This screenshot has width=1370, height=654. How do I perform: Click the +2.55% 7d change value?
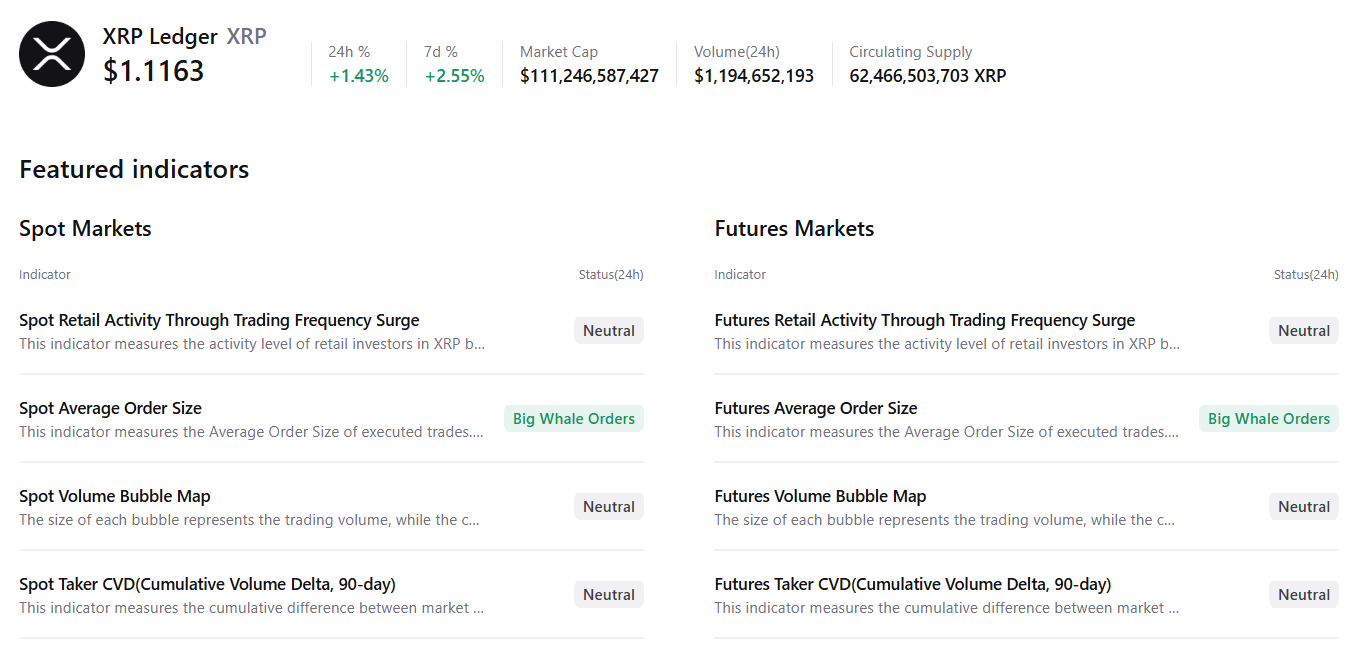click(x=455, y=76)
